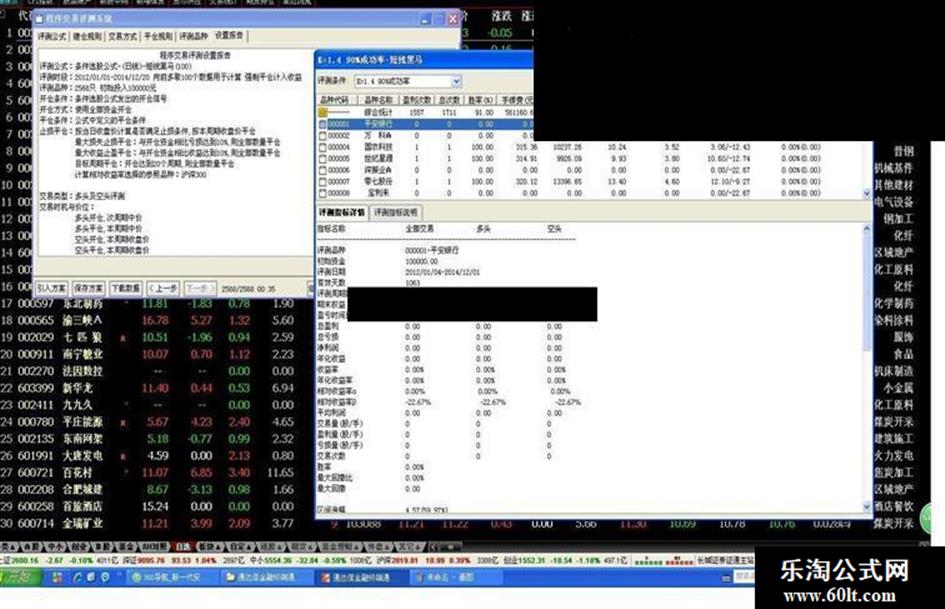Click the 引入方案 button
Screen dimensions: 945x609
click(x=51, y=288)
